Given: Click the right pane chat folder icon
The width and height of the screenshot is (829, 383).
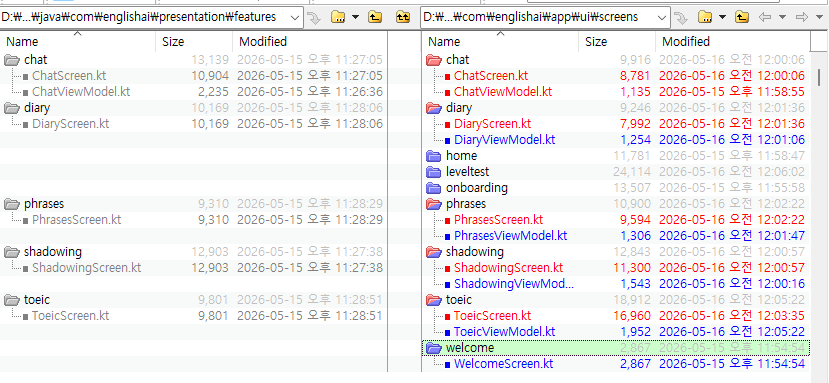Looking at the screenshot, I should (x=434, y=60).
